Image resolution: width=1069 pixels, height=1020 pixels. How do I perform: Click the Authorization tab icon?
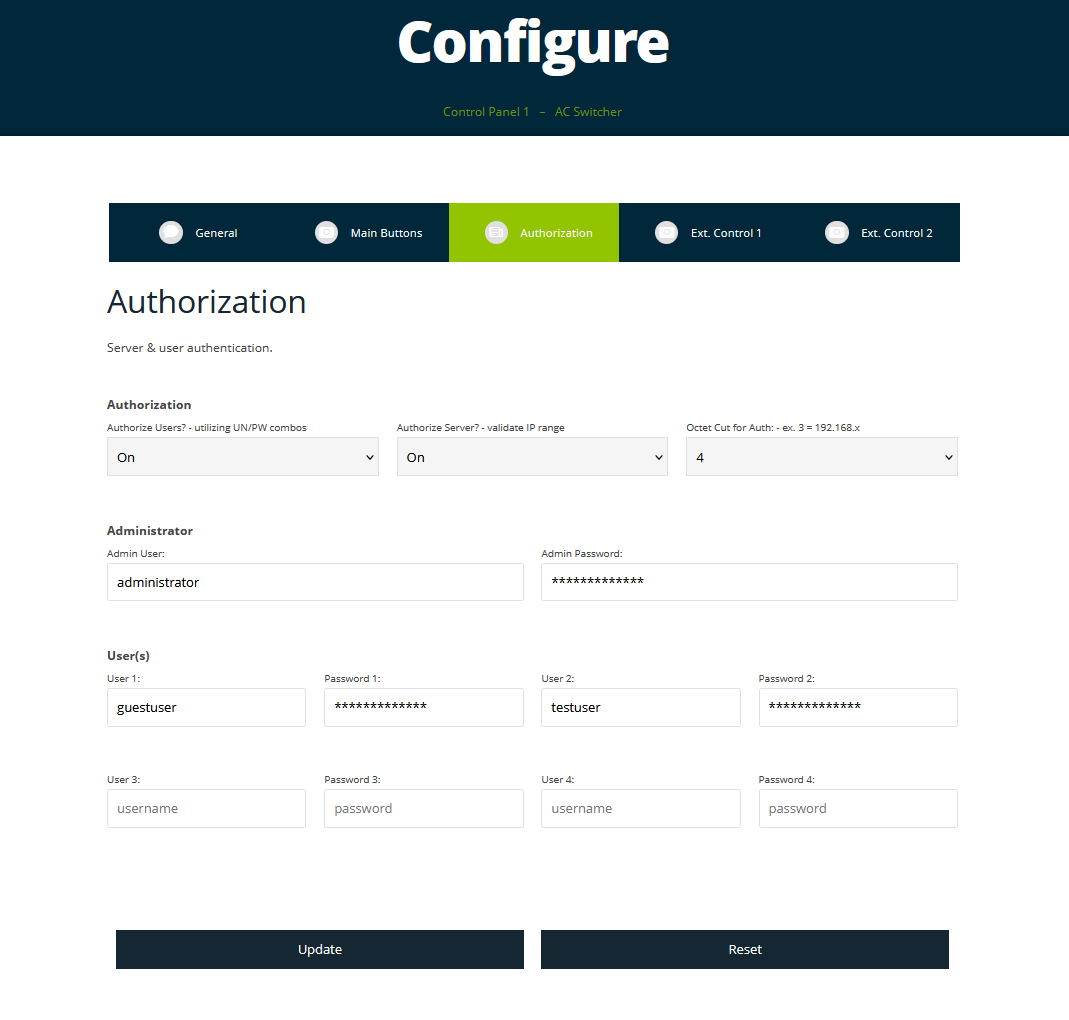point(496,233)
